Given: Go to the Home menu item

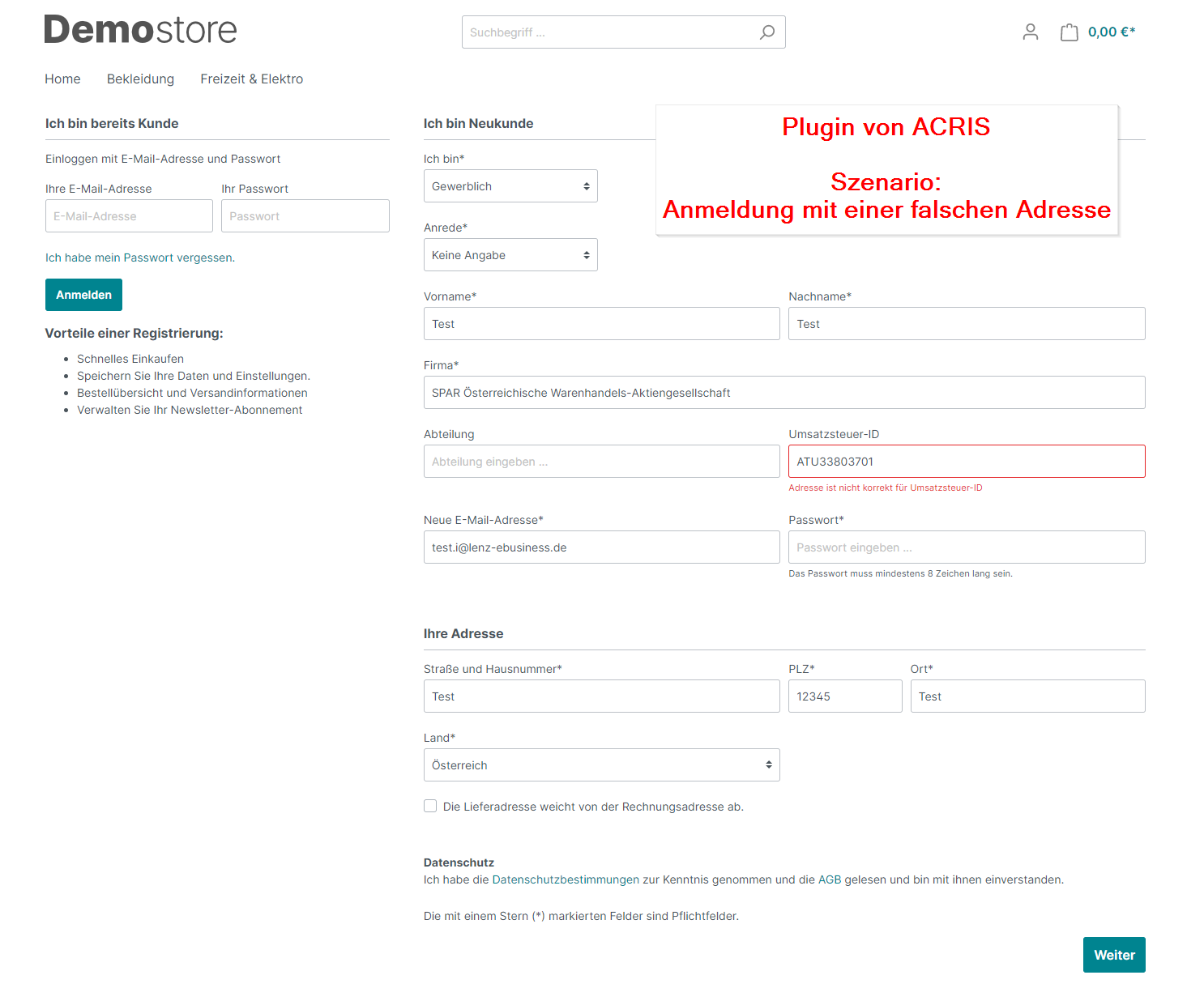Looking at the screenshot, I should (x=62, y=79).
